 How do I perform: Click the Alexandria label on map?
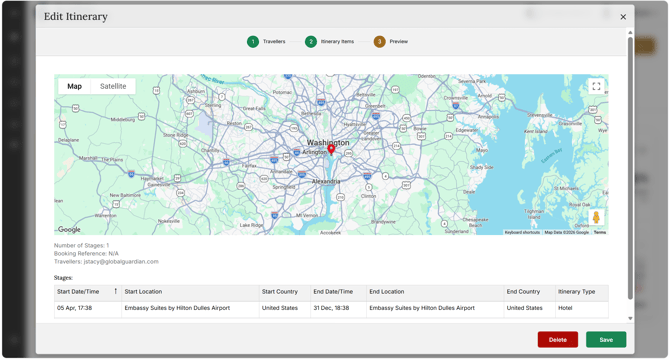point(326,181)
